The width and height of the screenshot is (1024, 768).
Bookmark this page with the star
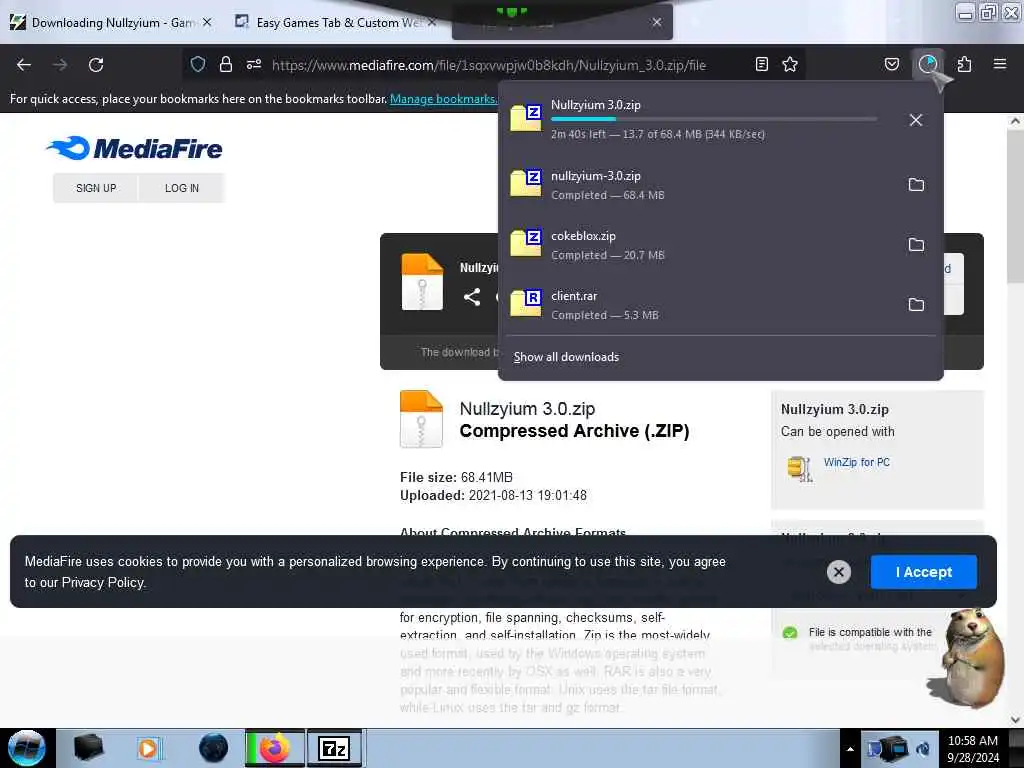point(790,64)
